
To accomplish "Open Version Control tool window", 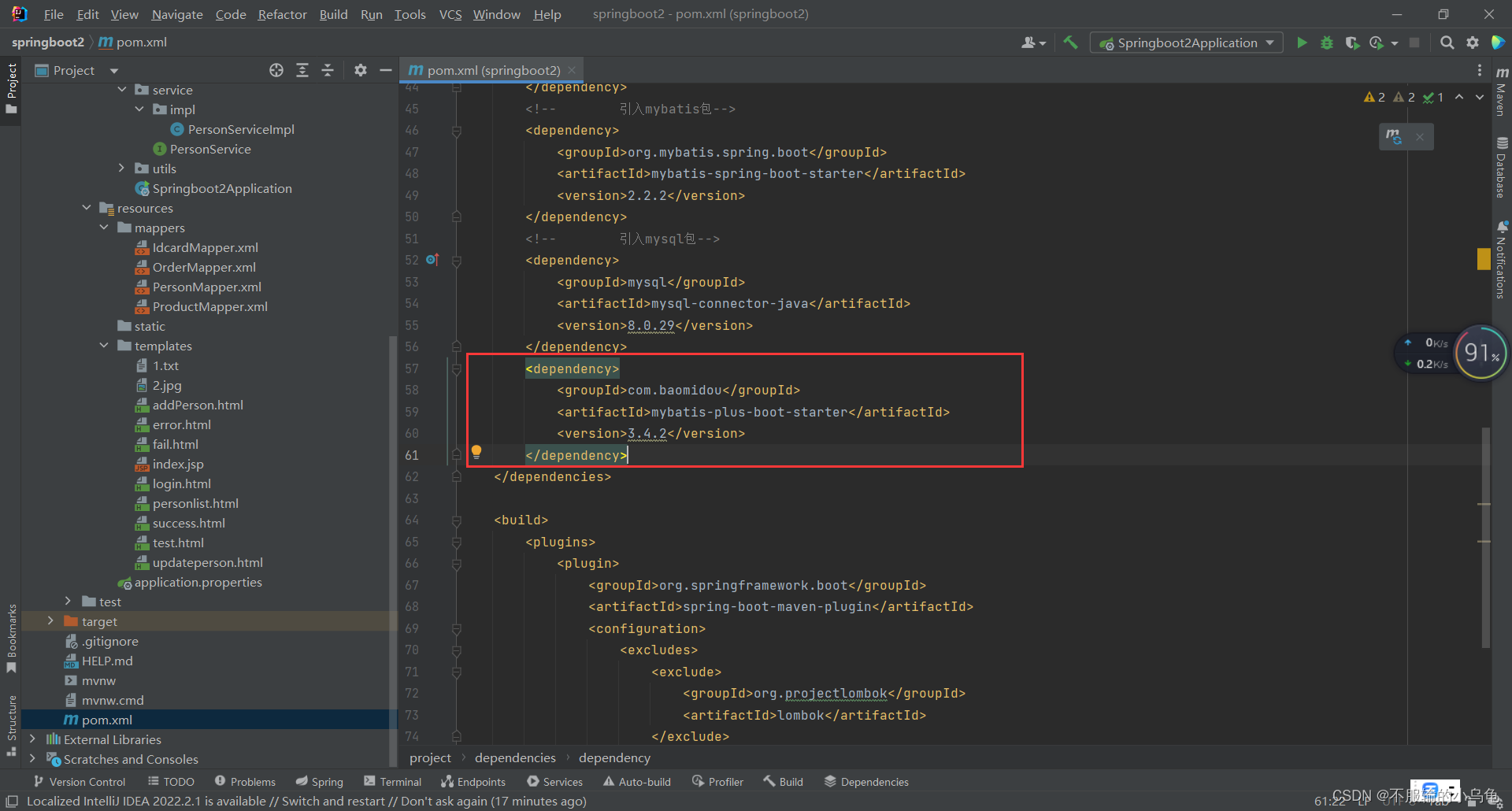I will (x=80, y=782).
